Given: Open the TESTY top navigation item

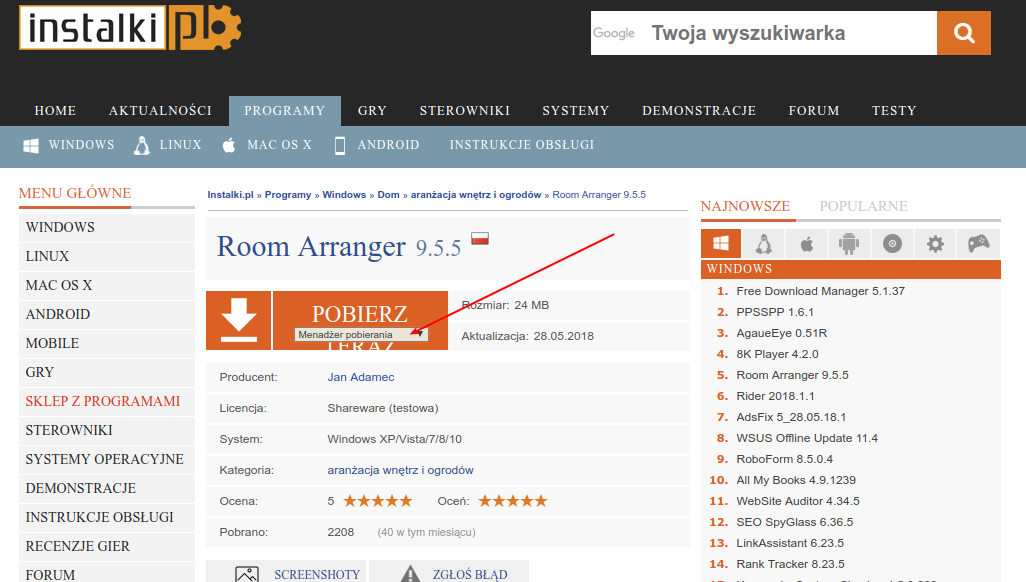Looking at the screenshot, I should point(894,111).
